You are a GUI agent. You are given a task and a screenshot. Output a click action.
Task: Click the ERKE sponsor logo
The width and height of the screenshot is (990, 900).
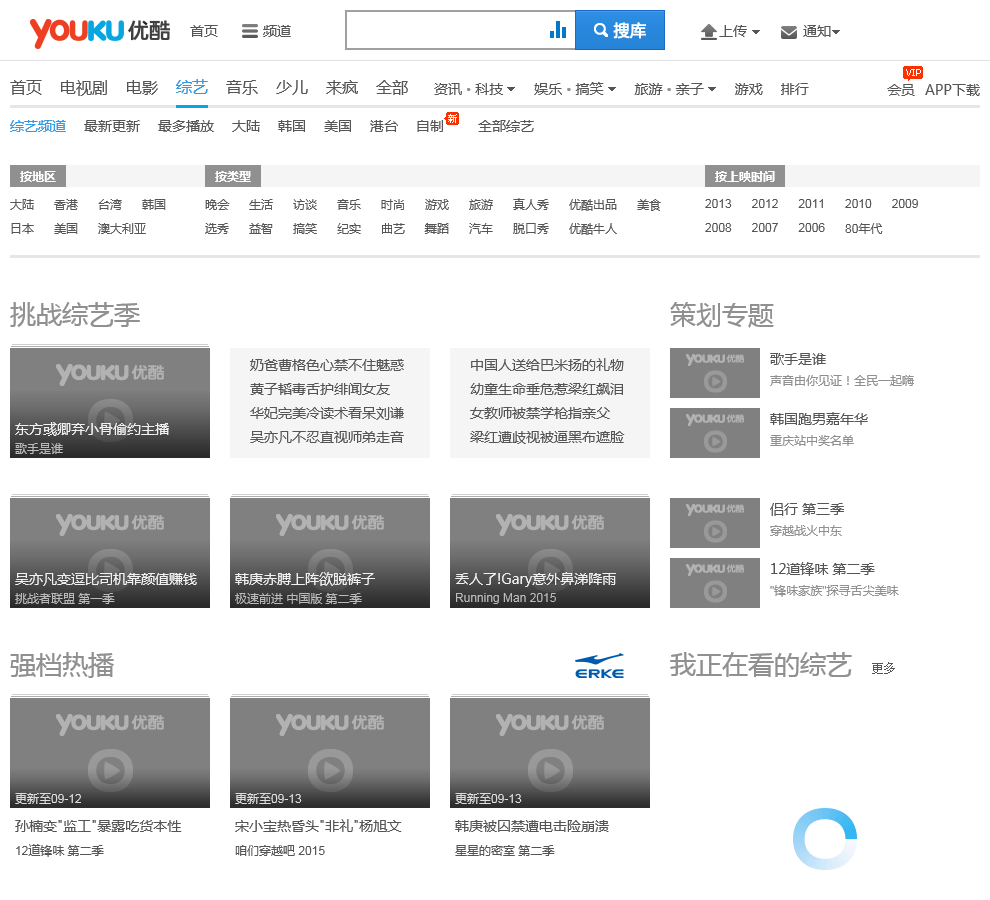(599, 666)
